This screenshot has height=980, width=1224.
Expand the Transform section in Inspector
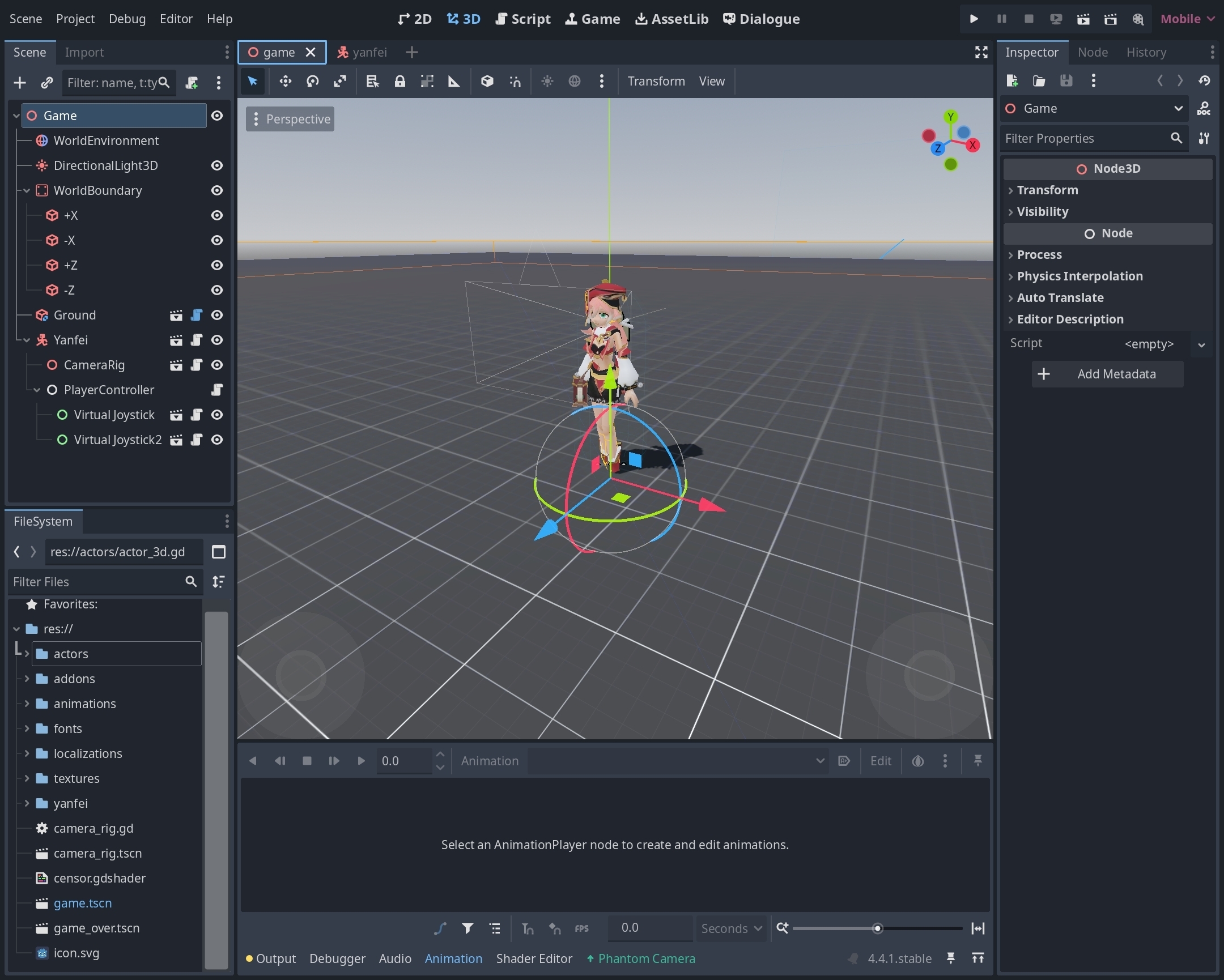[1107, 190]
